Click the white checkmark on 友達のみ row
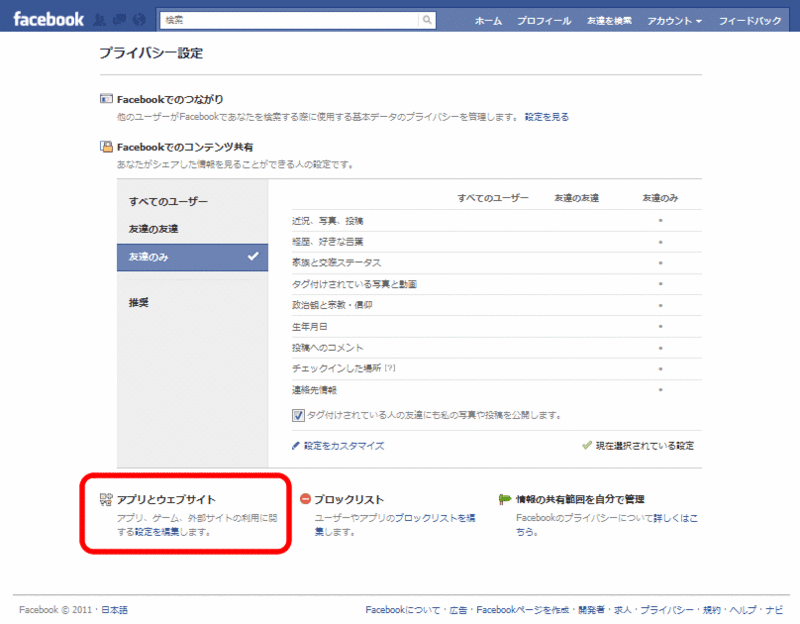 [253, 256]
